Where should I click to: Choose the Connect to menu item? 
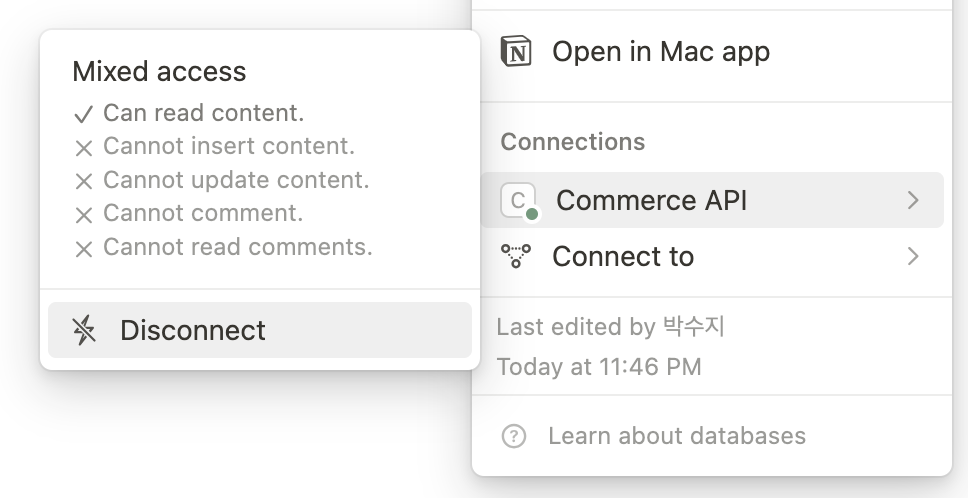click(x=622, y=257)
